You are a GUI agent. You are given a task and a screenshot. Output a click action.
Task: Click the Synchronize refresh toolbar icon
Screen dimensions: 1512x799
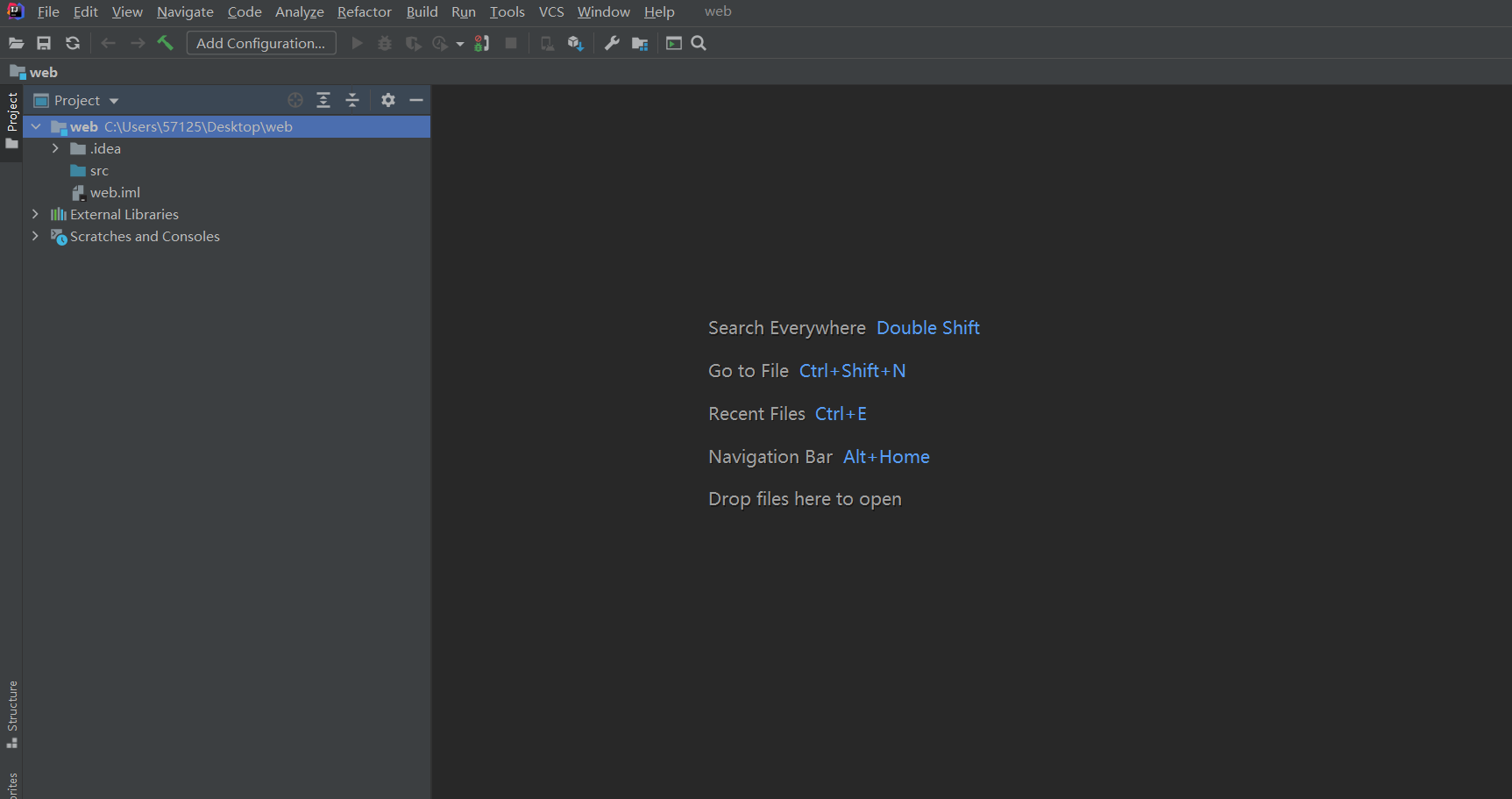tap(73, 43)
